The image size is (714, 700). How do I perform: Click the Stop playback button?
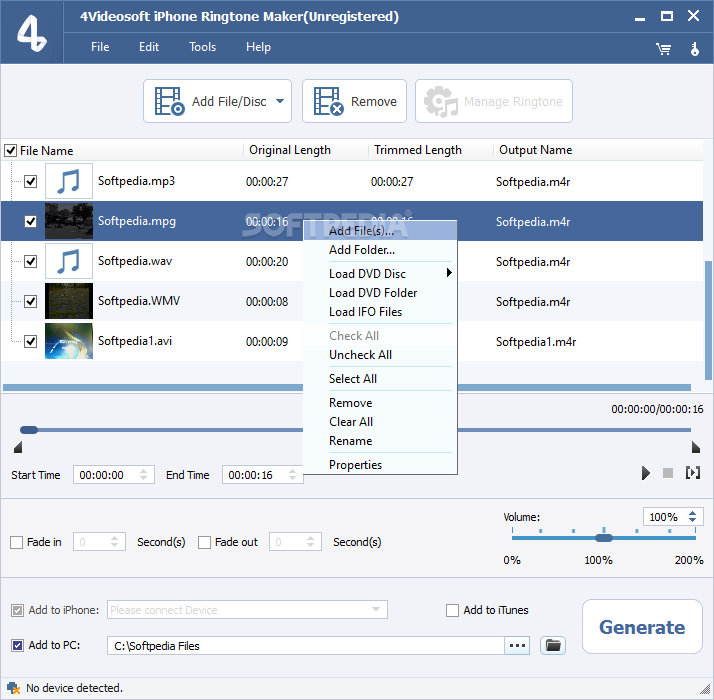668,473
